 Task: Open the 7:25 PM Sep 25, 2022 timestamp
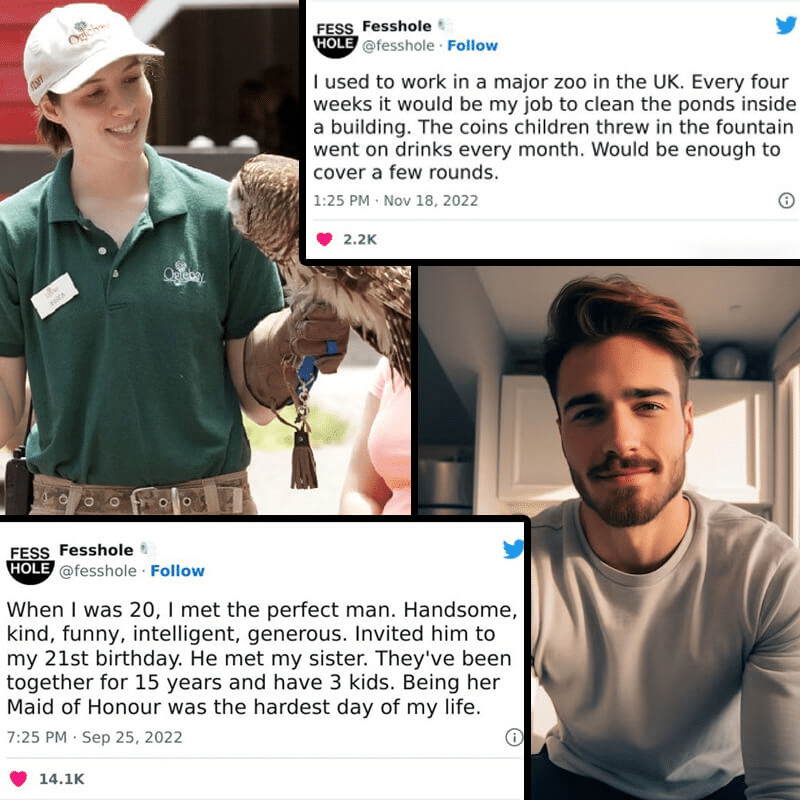[94, 737]
